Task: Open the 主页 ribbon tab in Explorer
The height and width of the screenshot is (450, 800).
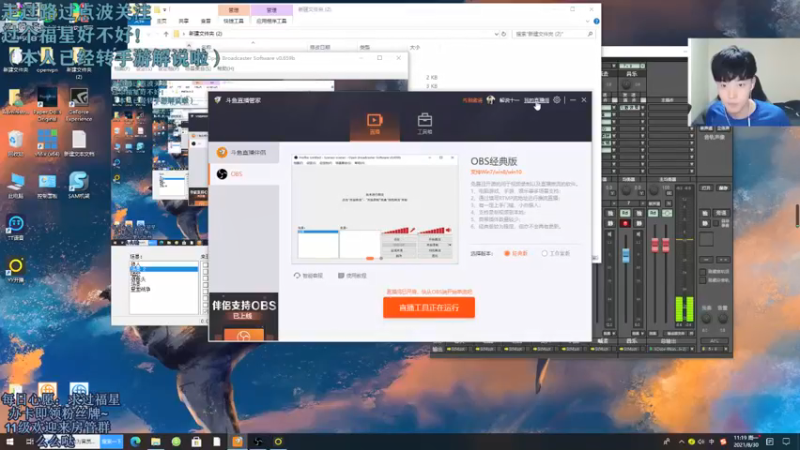Action: coord(162,21)
